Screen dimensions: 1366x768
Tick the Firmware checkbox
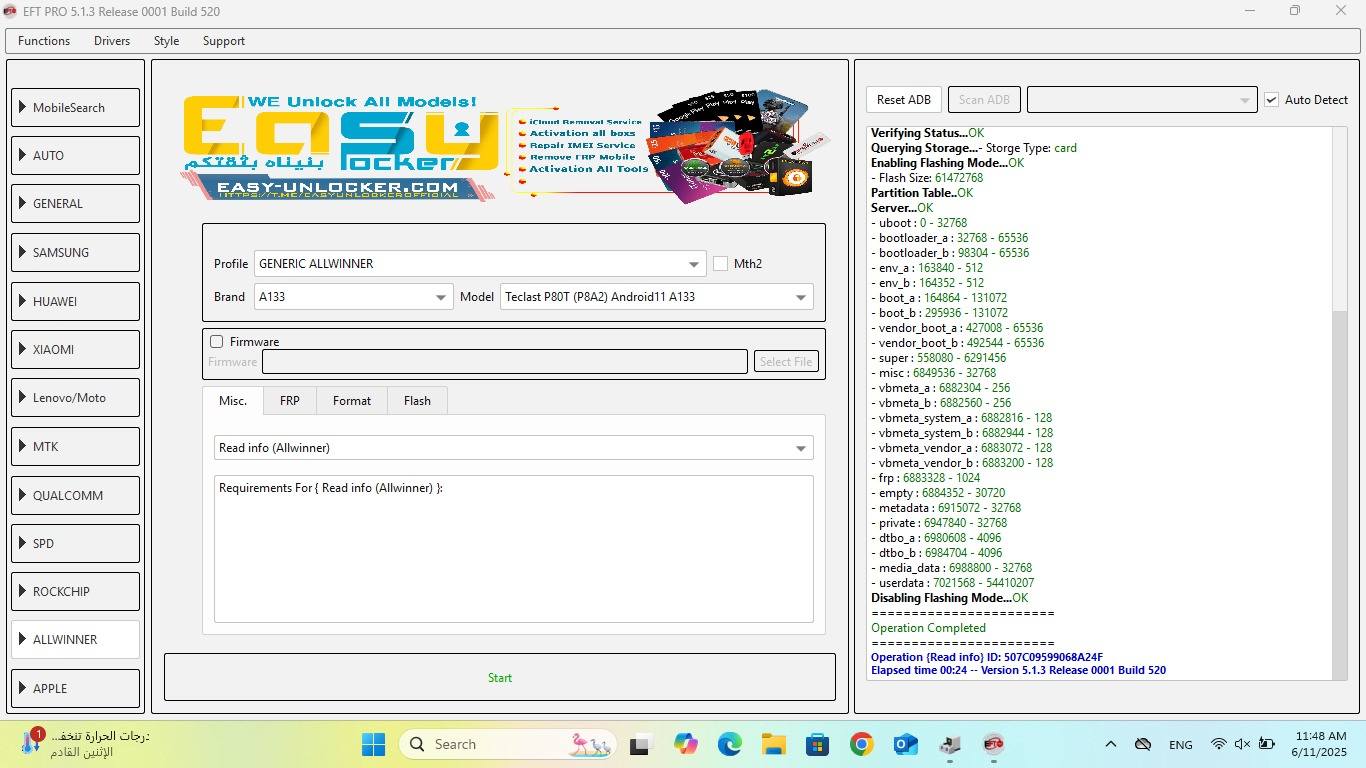[216, 341]
